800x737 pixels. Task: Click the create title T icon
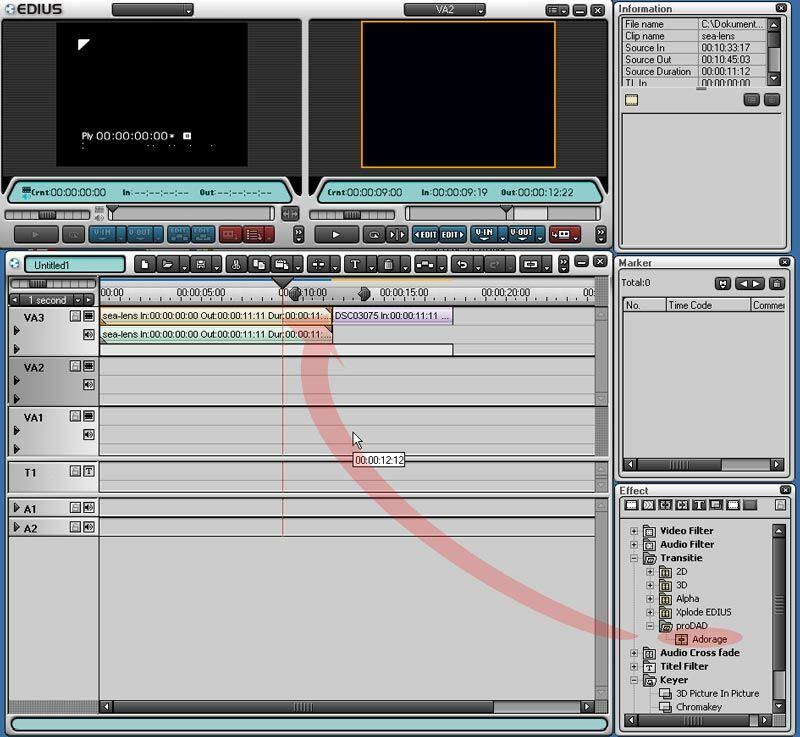point(355,264)
